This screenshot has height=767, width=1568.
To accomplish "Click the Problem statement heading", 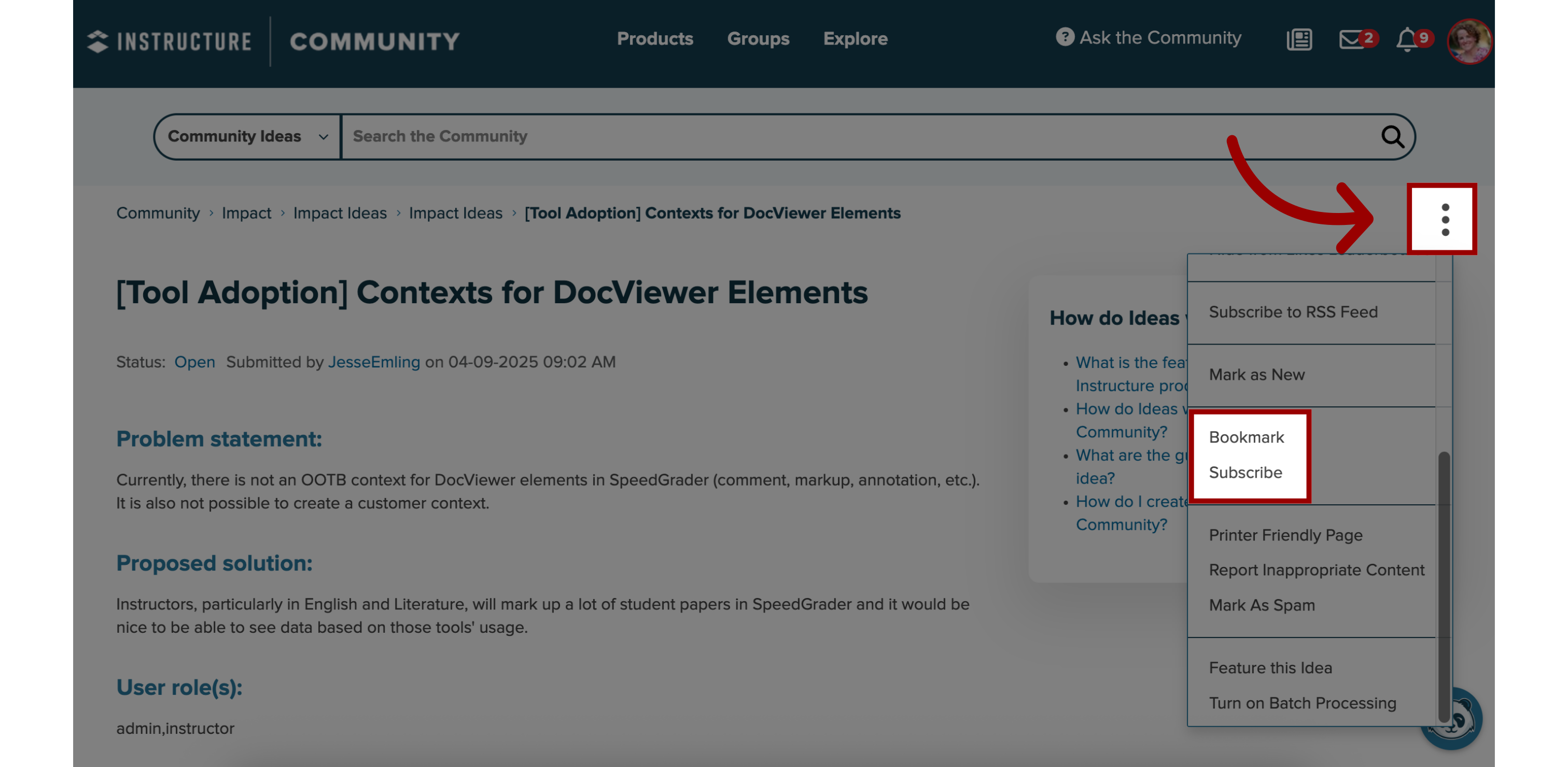I will pos(218,438).
